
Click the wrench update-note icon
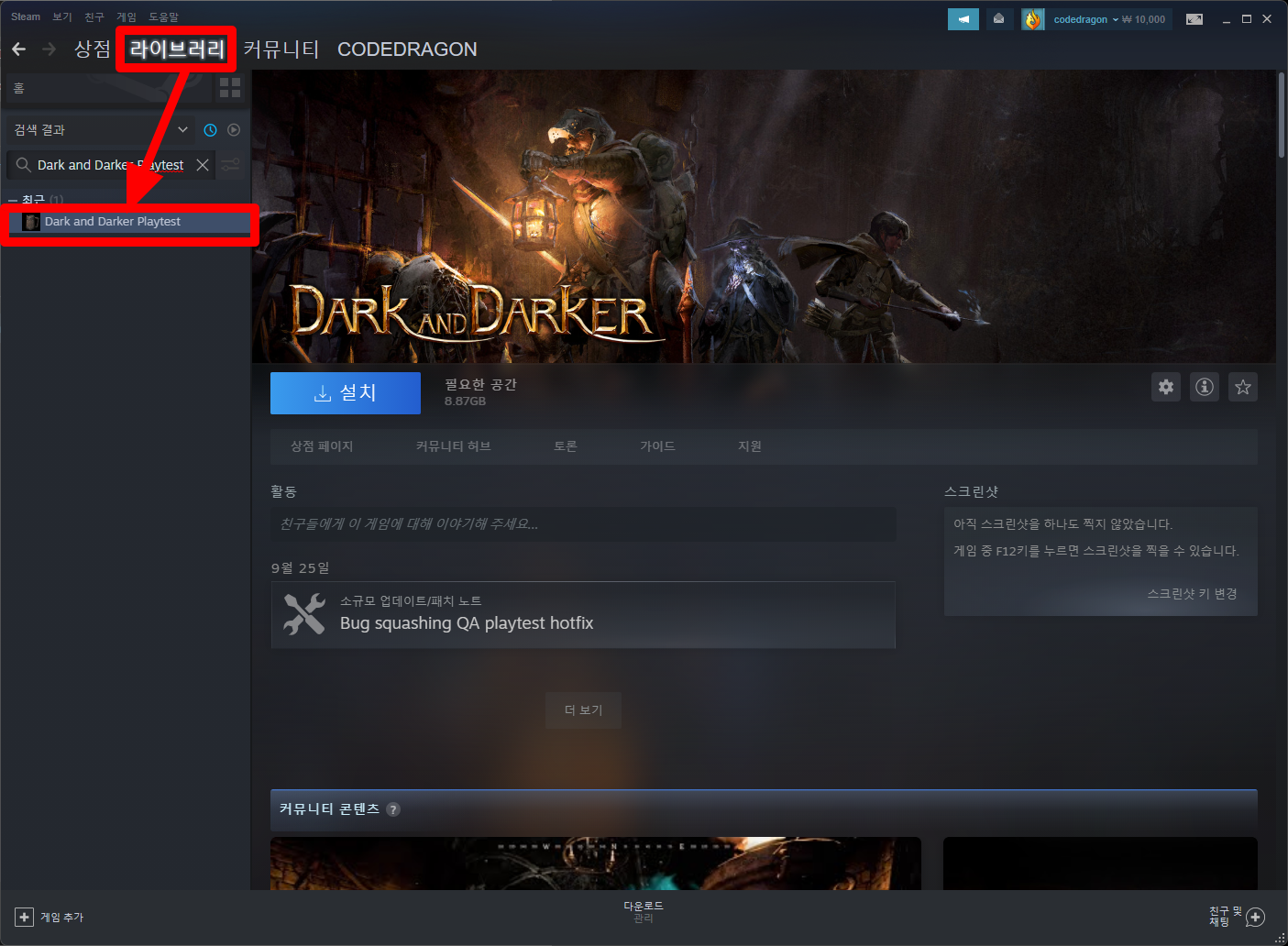(304, 614)
